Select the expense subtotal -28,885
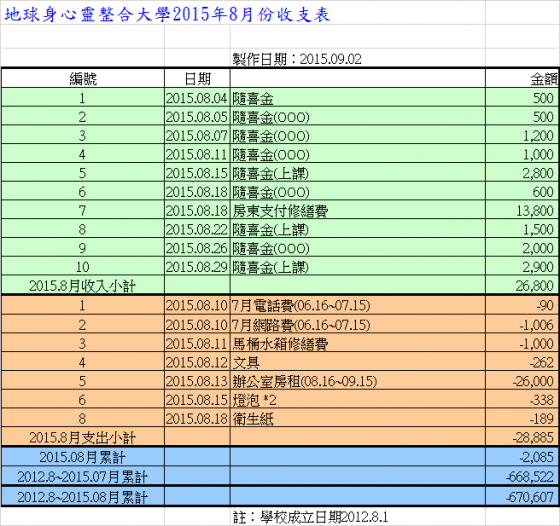The width and height of the screenshot is (560, 526). click(522, 437)
